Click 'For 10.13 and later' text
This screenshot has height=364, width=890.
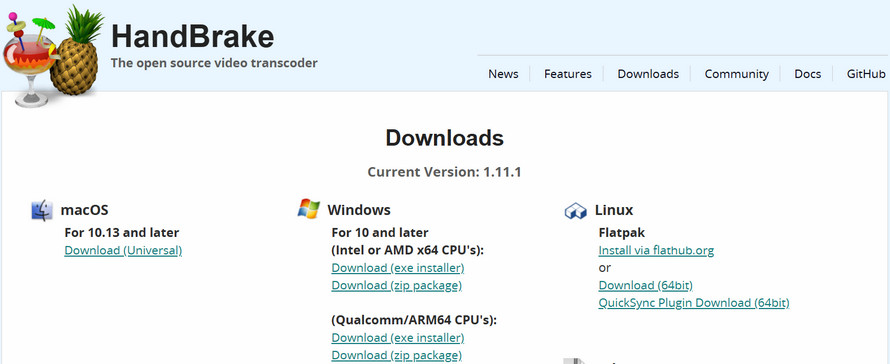point(121,233)
